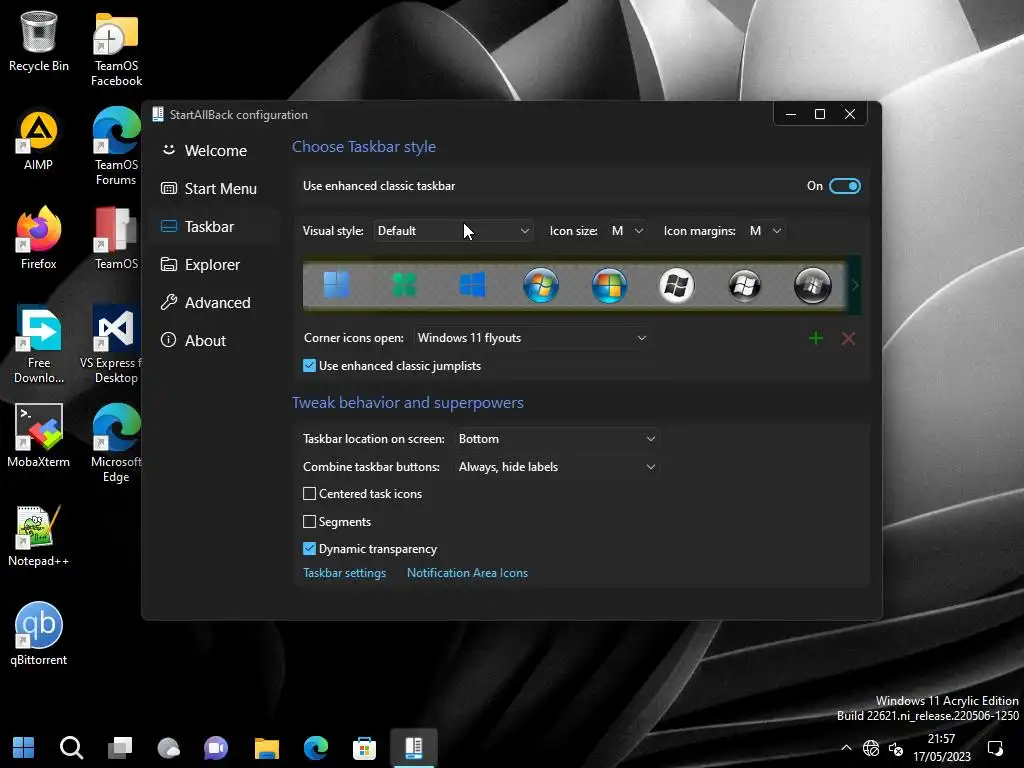Open the Recycle Bin on desktop
Screen dimensions: 1024x768
point(39,40)
